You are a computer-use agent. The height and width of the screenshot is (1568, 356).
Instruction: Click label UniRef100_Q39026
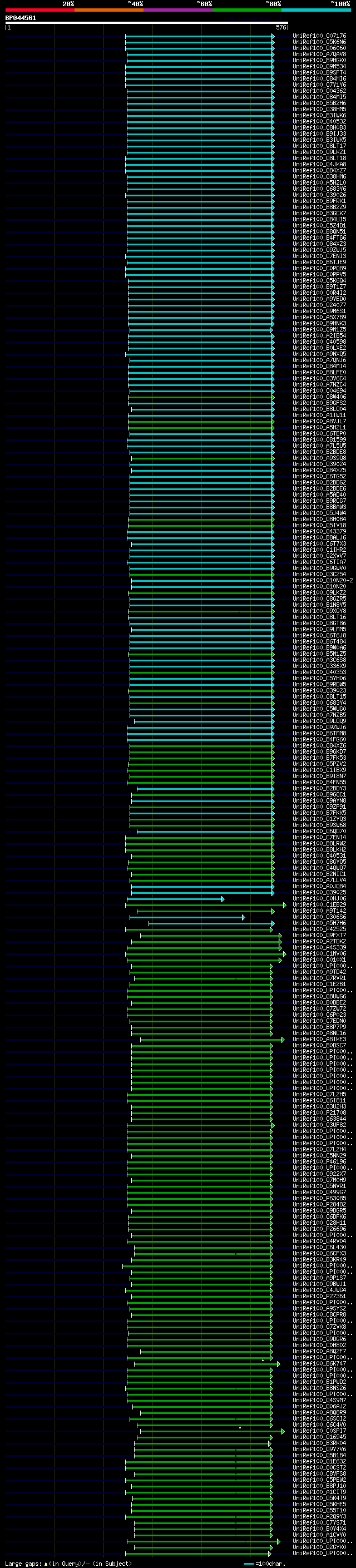point(319,195)
